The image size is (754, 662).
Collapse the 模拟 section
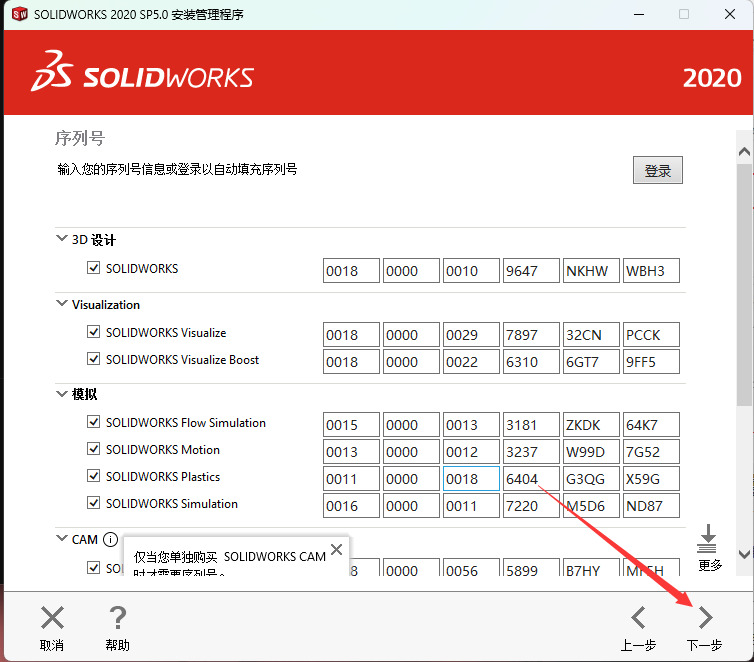[62, 394]
